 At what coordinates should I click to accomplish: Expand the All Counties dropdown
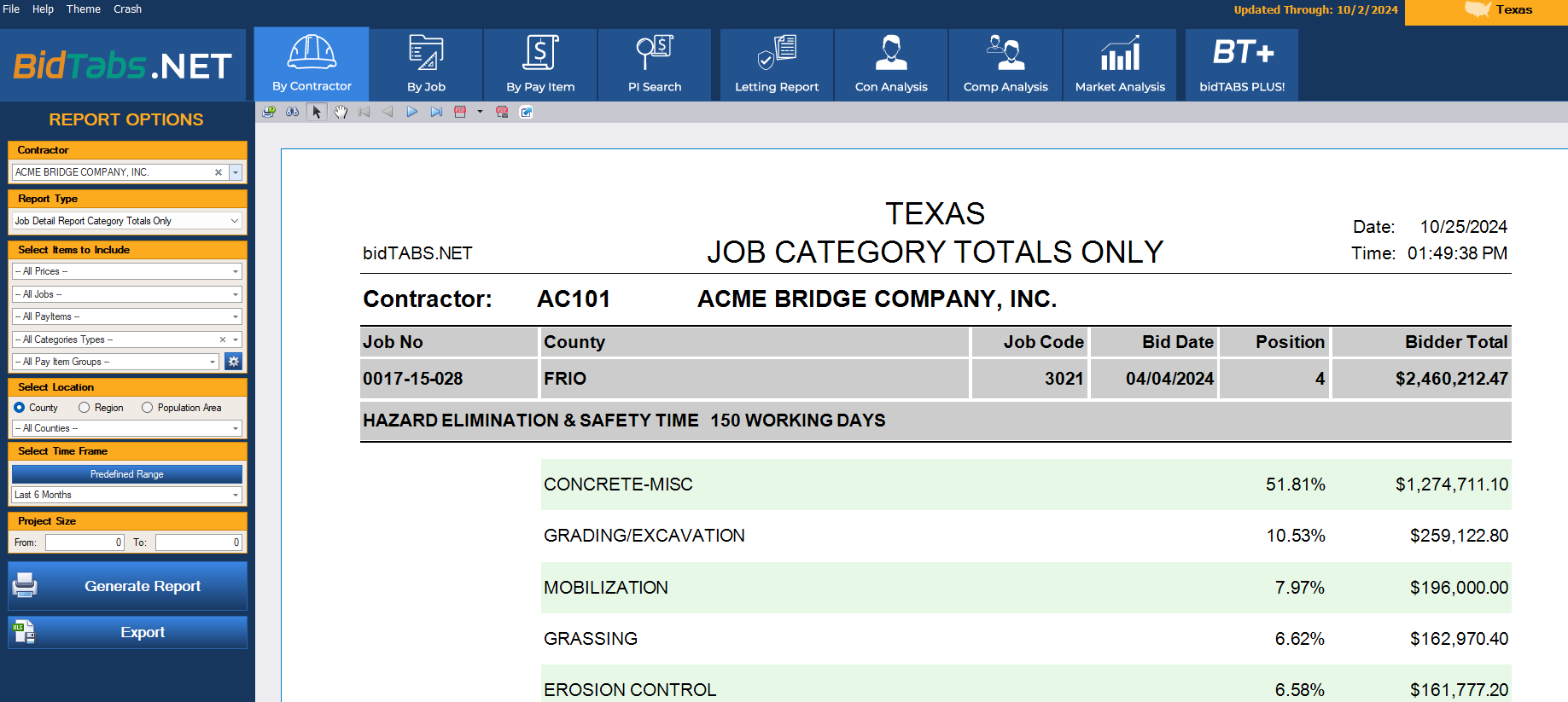point(236,428)
